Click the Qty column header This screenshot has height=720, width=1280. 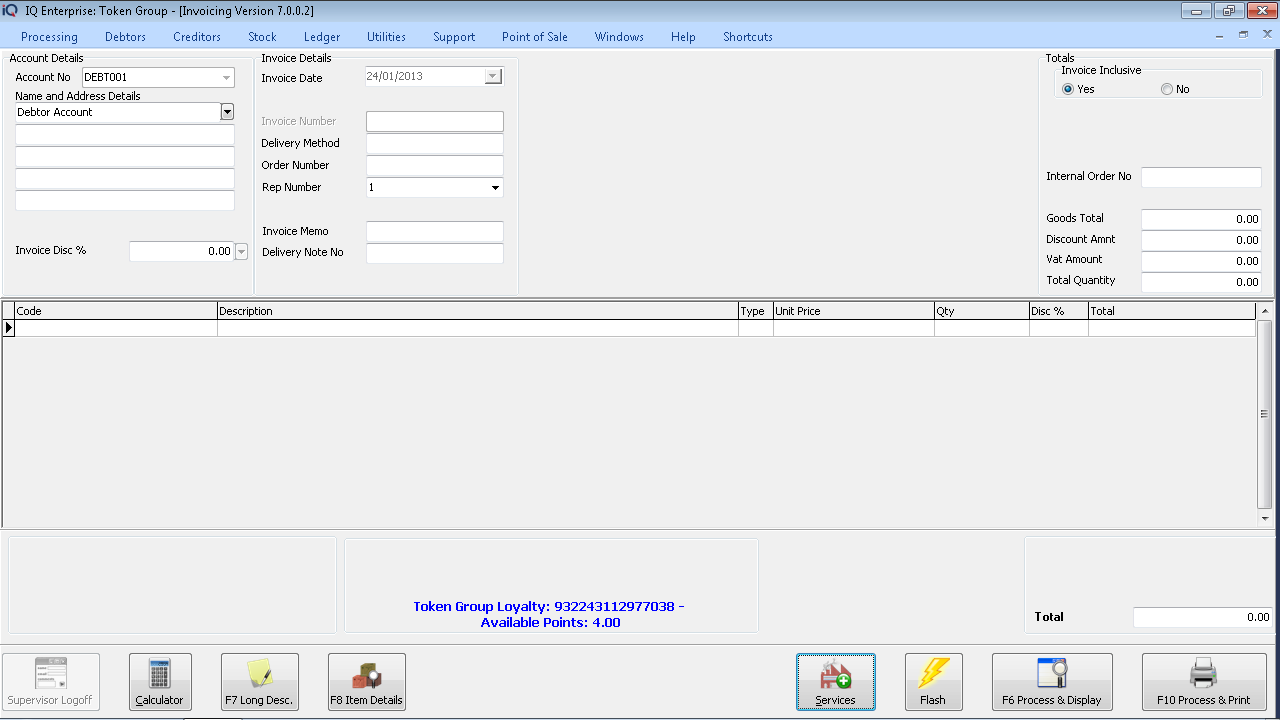click(982, 311)
